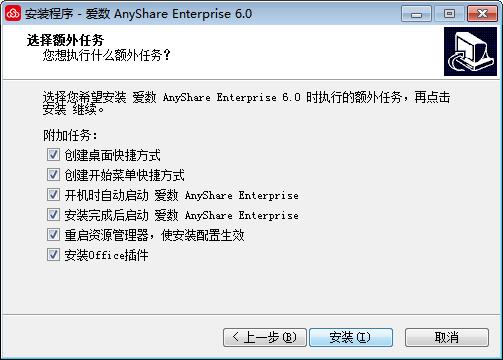Click the instruction paragraph about 额外任务

246,103
